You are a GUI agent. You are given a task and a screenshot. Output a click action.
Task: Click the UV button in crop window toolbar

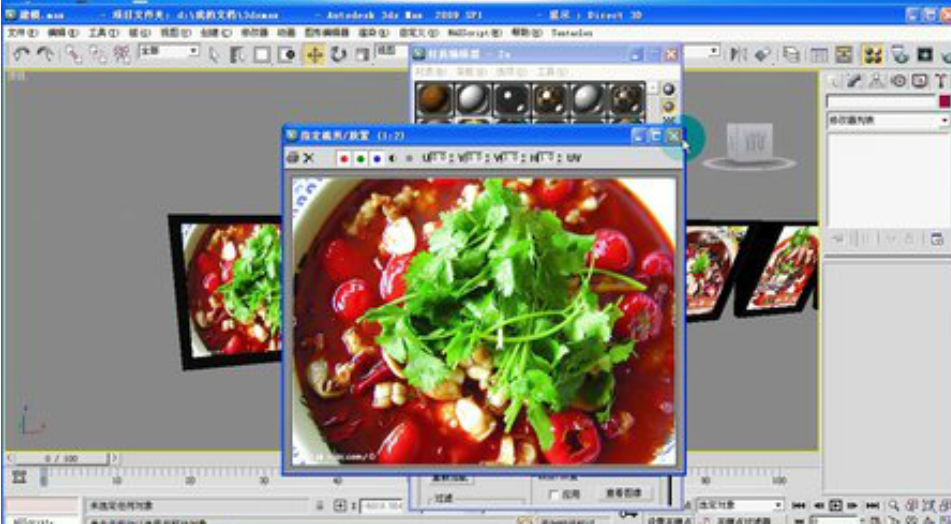(574, 158)
